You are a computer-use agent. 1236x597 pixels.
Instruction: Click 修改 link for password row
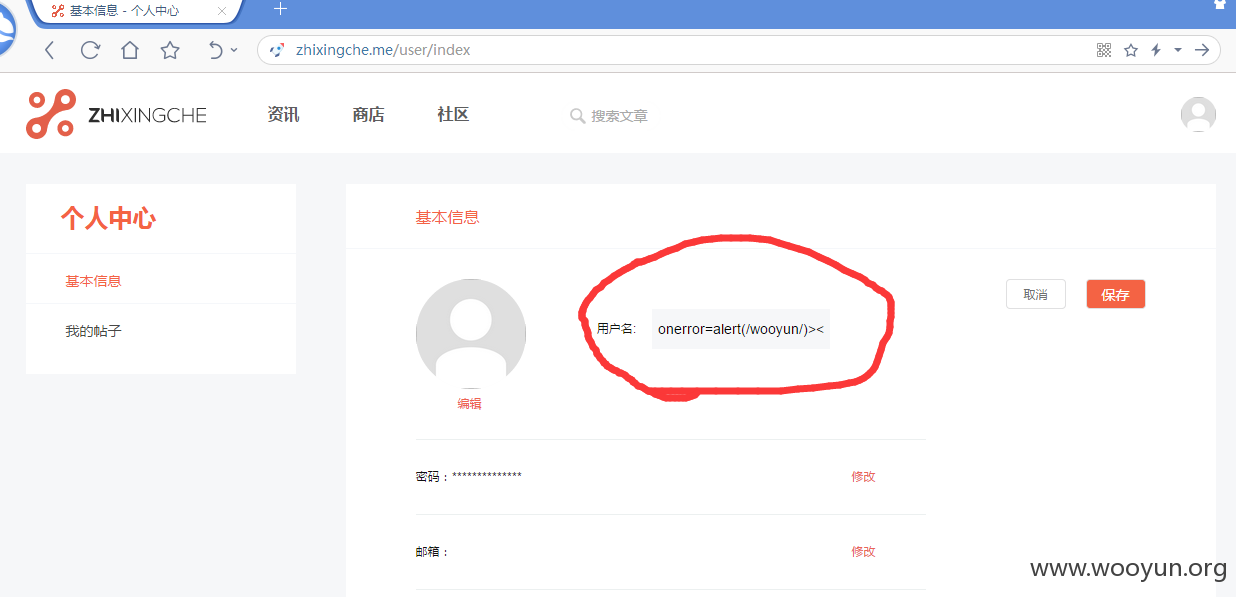pyautogui.click(x=863, y=477)
